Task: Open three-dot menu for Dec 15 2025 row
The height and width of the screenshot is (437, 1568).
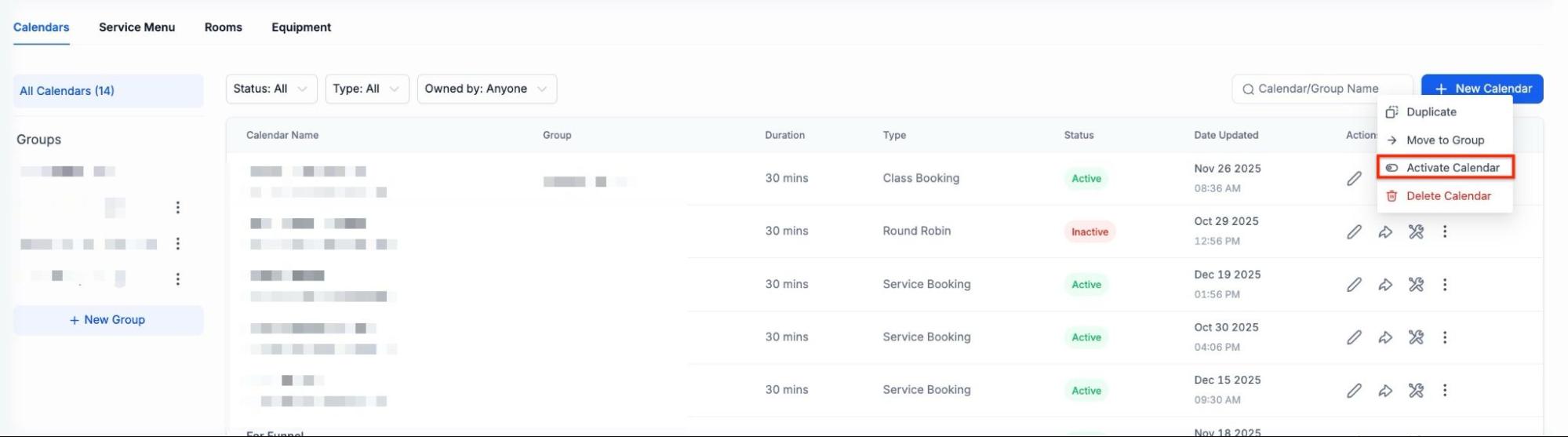Action: click(x=1444, y=390)
